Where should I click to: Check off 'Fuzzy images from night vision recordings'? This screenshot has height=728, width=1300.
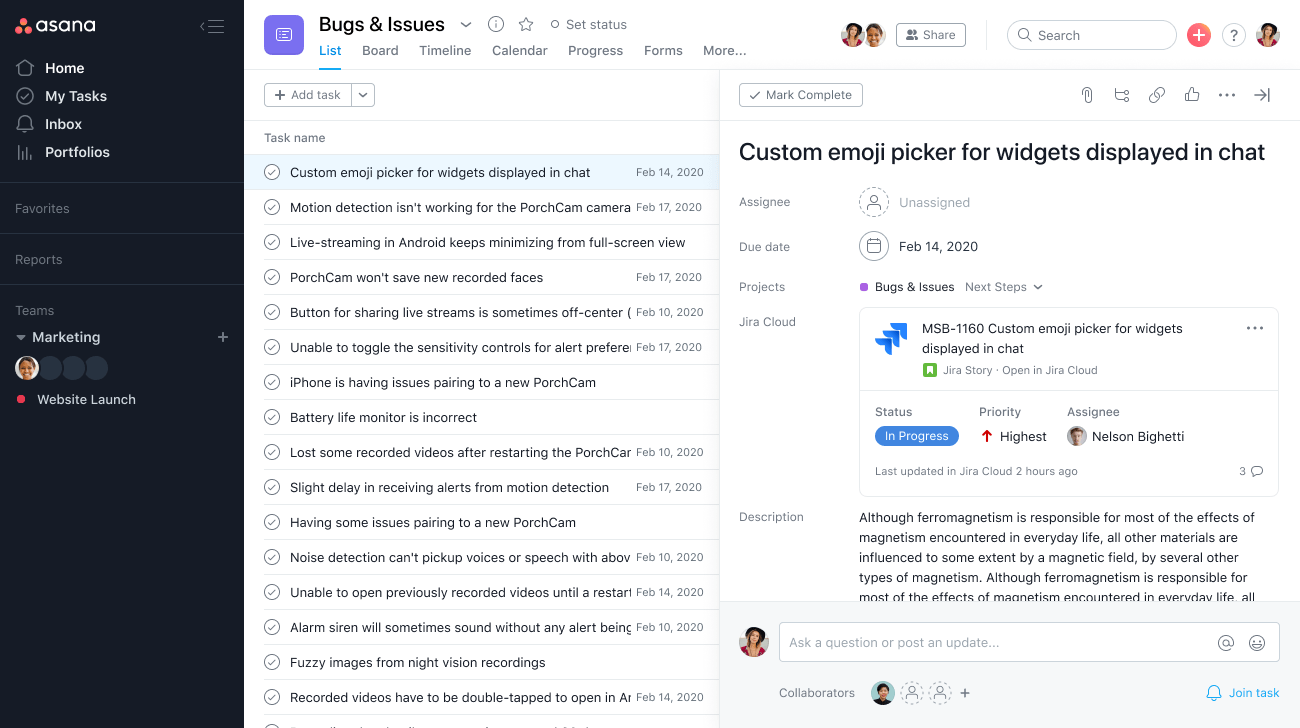point(272,662)
